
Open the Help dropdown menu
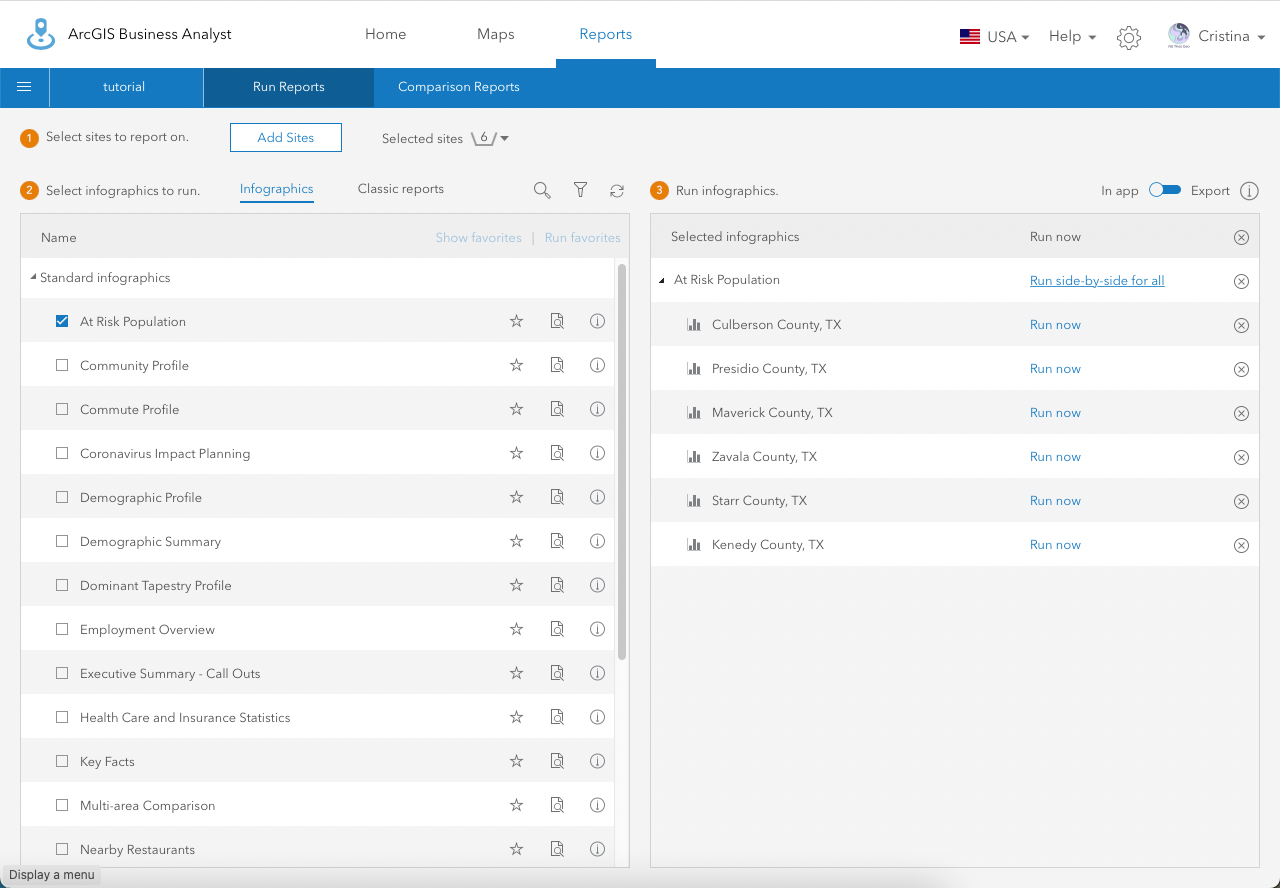[1072, 37]
